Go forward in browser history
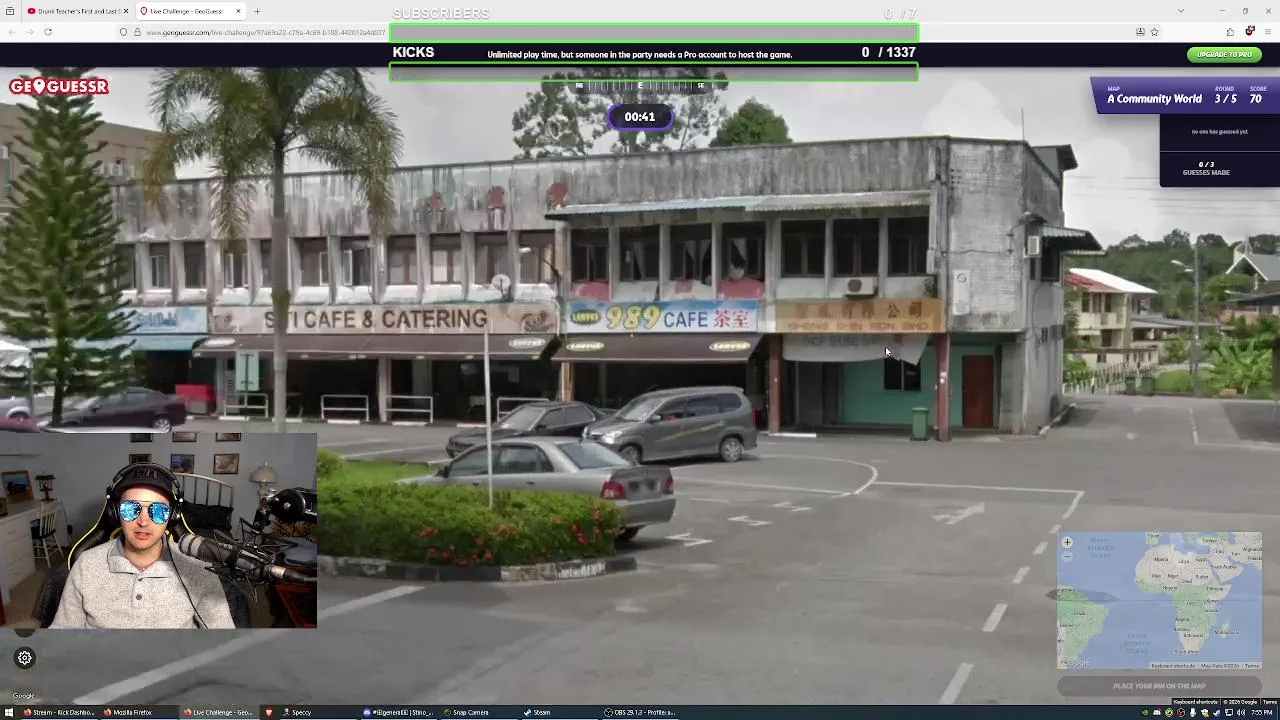This screenshot has width=1280, height=720. (x=29, y=32)
